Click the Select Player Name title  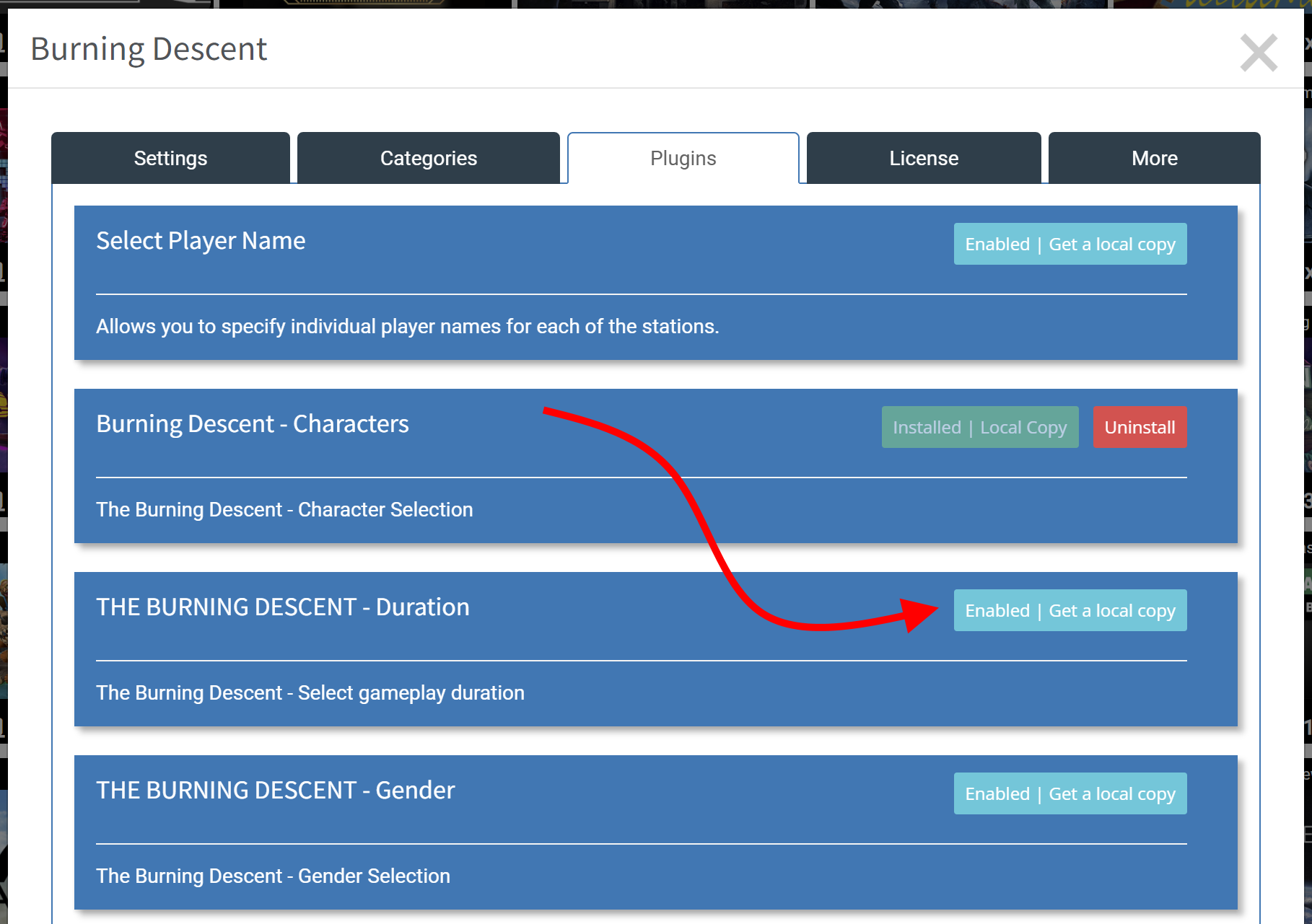(201, 241)
